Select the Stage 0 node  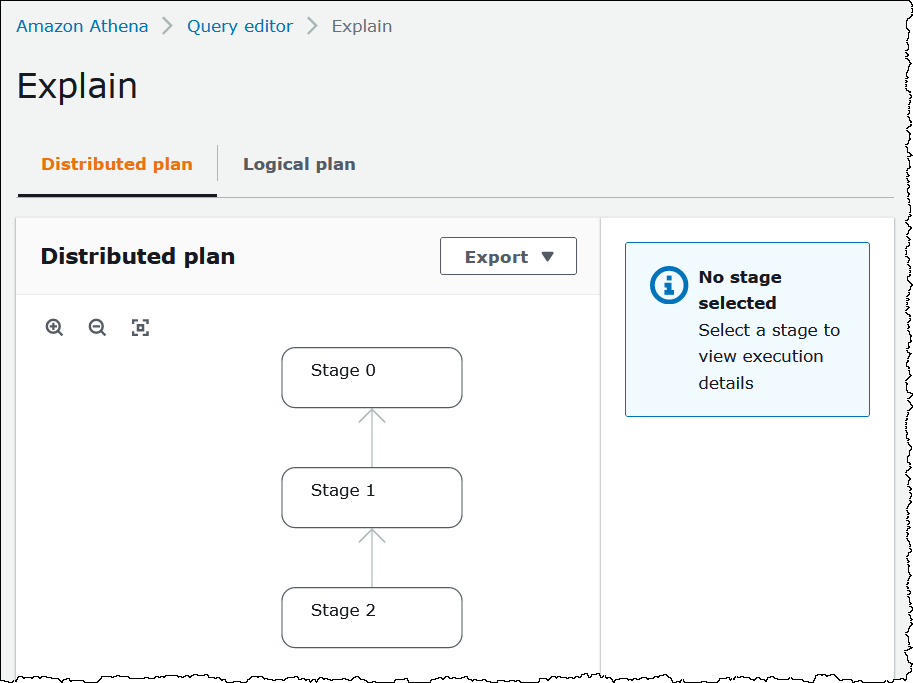(x=371, y=377)
